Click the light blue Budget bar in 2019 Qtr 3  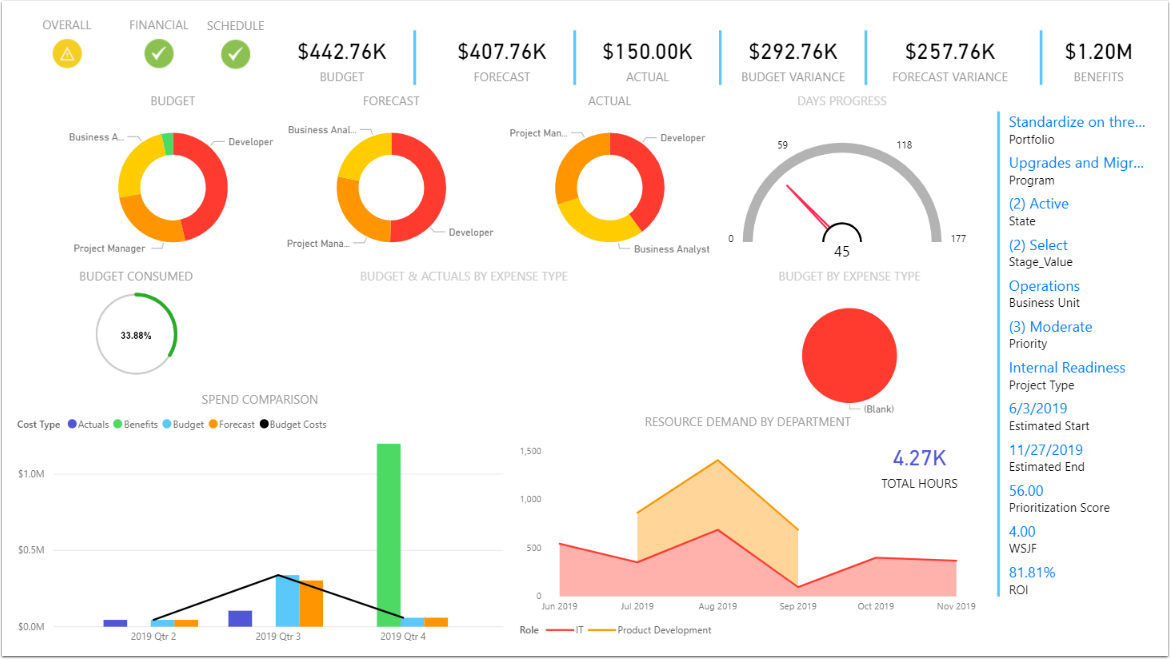pyautogui.click(x=287, y=601)
